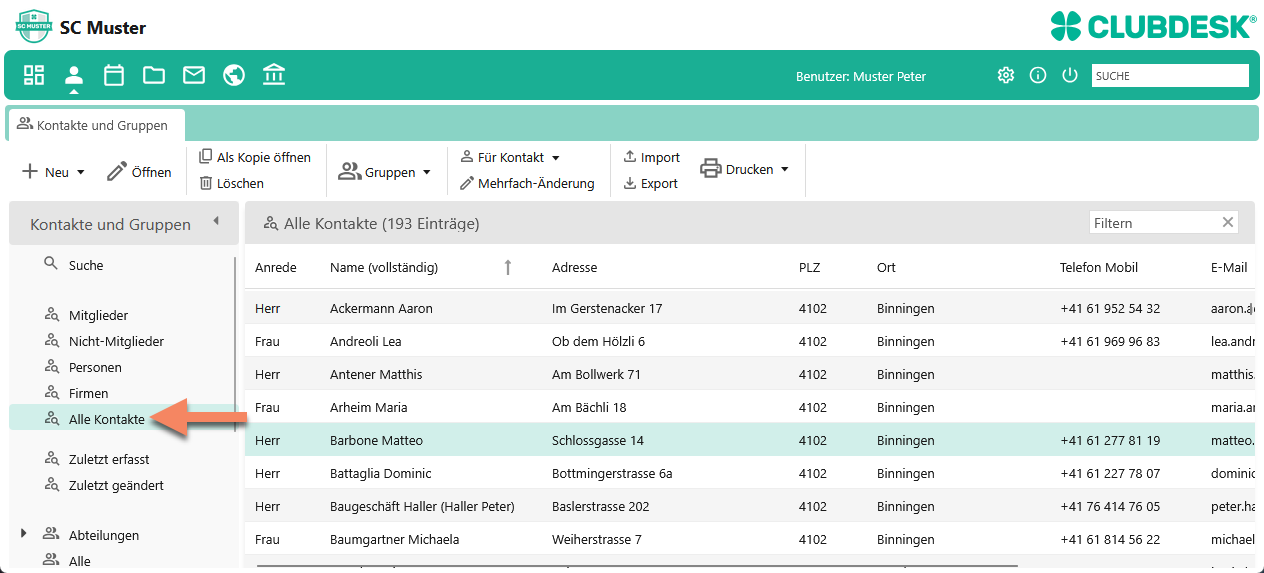Screen dimensions: 1264x573
Task: Click the info circle icon
Action: pyautogui.click(x=1038, y=75)
